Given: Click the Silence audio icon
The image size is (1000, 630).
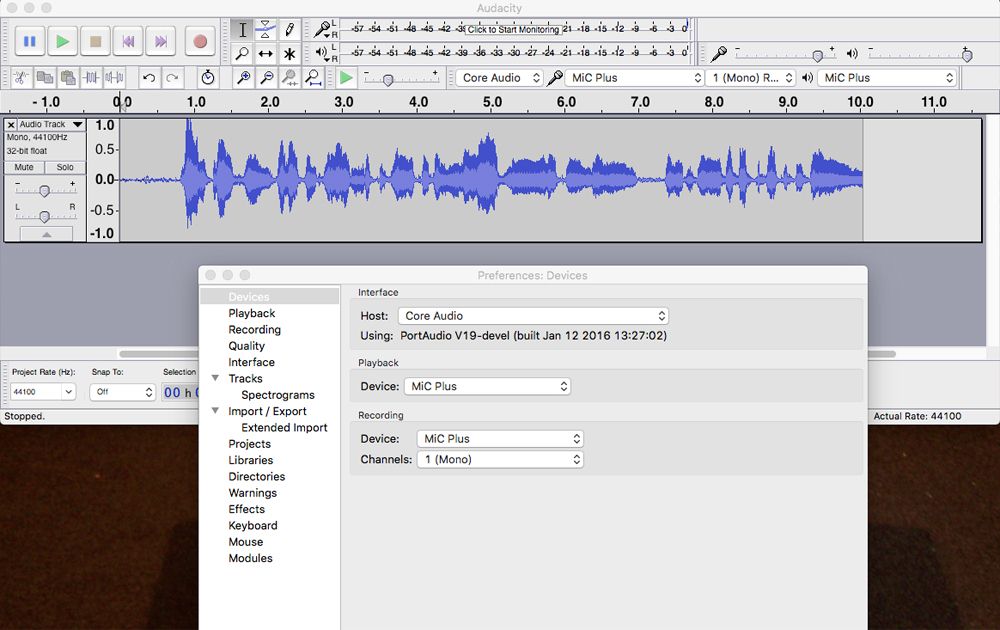Looking at the screenshot, I should (114, 78).
